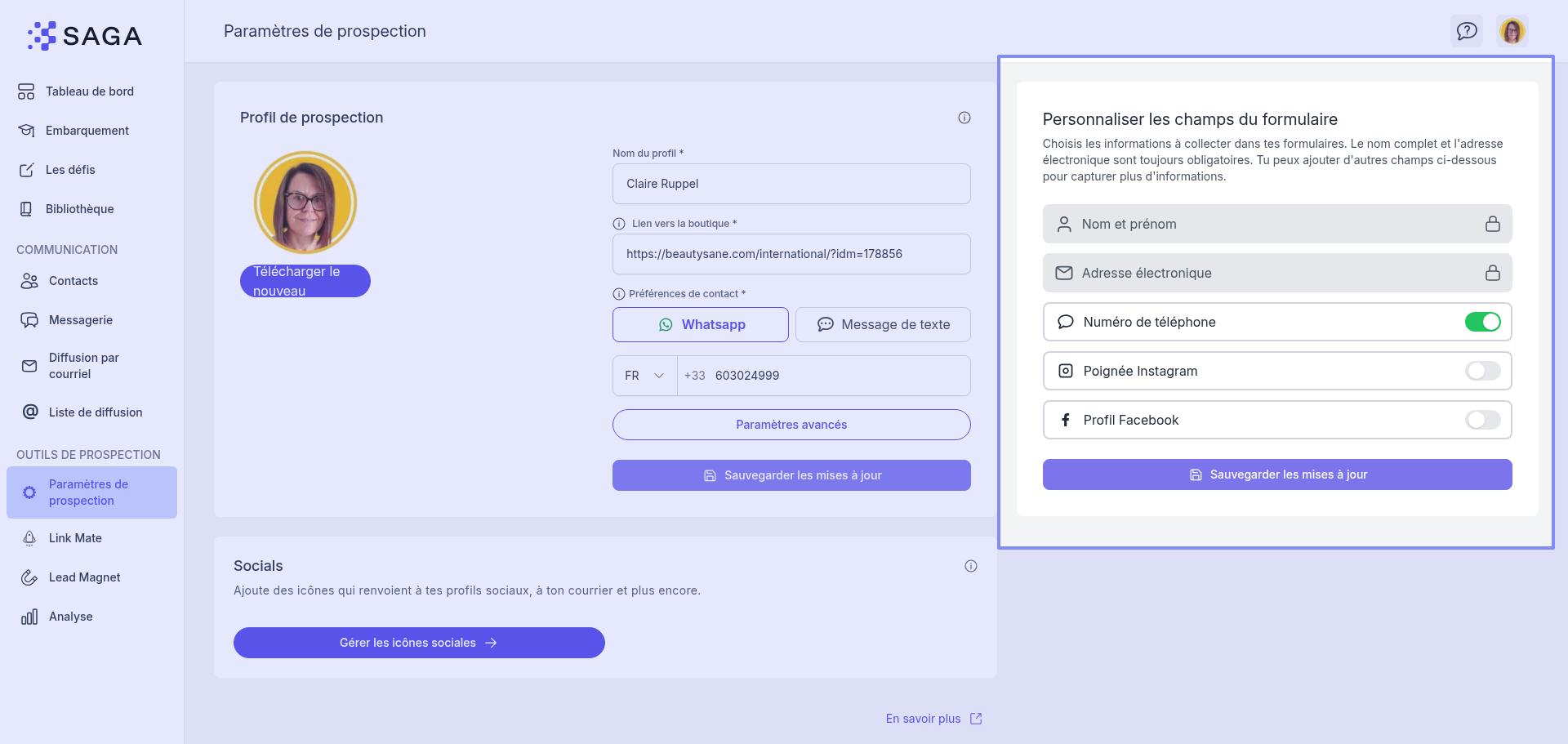
Task: Enable the Poignée Instagram toggle
Action: click(x=1482, y=371)
